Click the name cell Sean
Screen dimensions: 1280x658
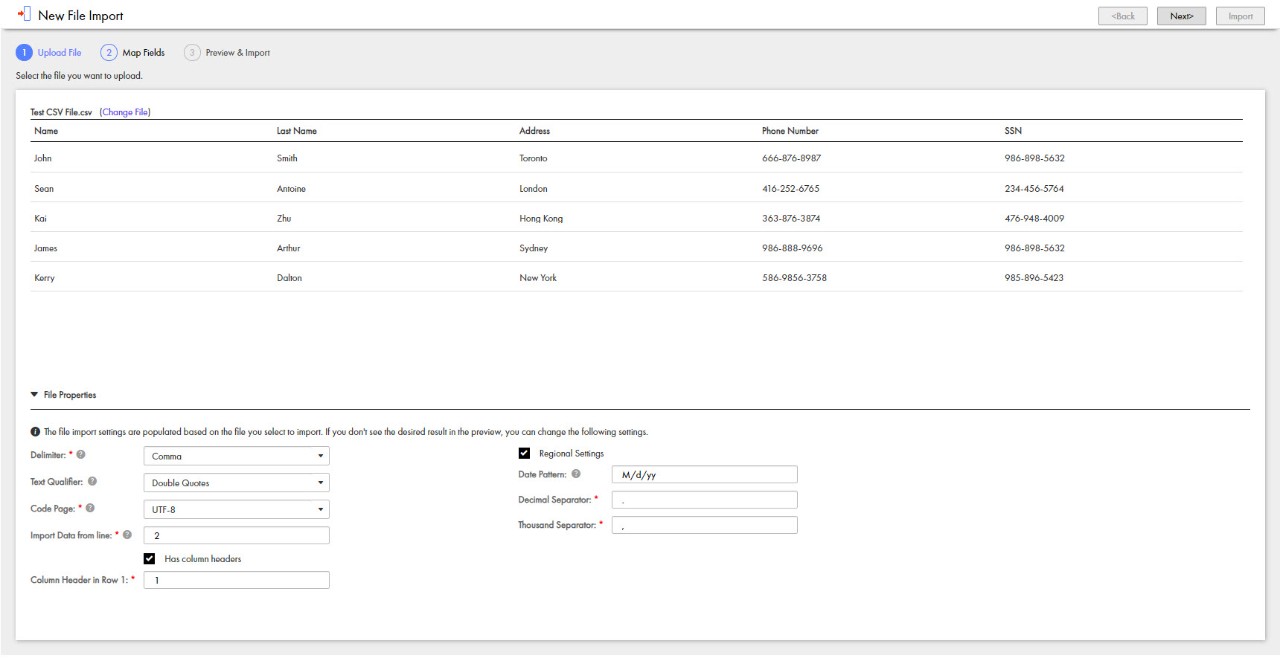(x=45, y=189)
